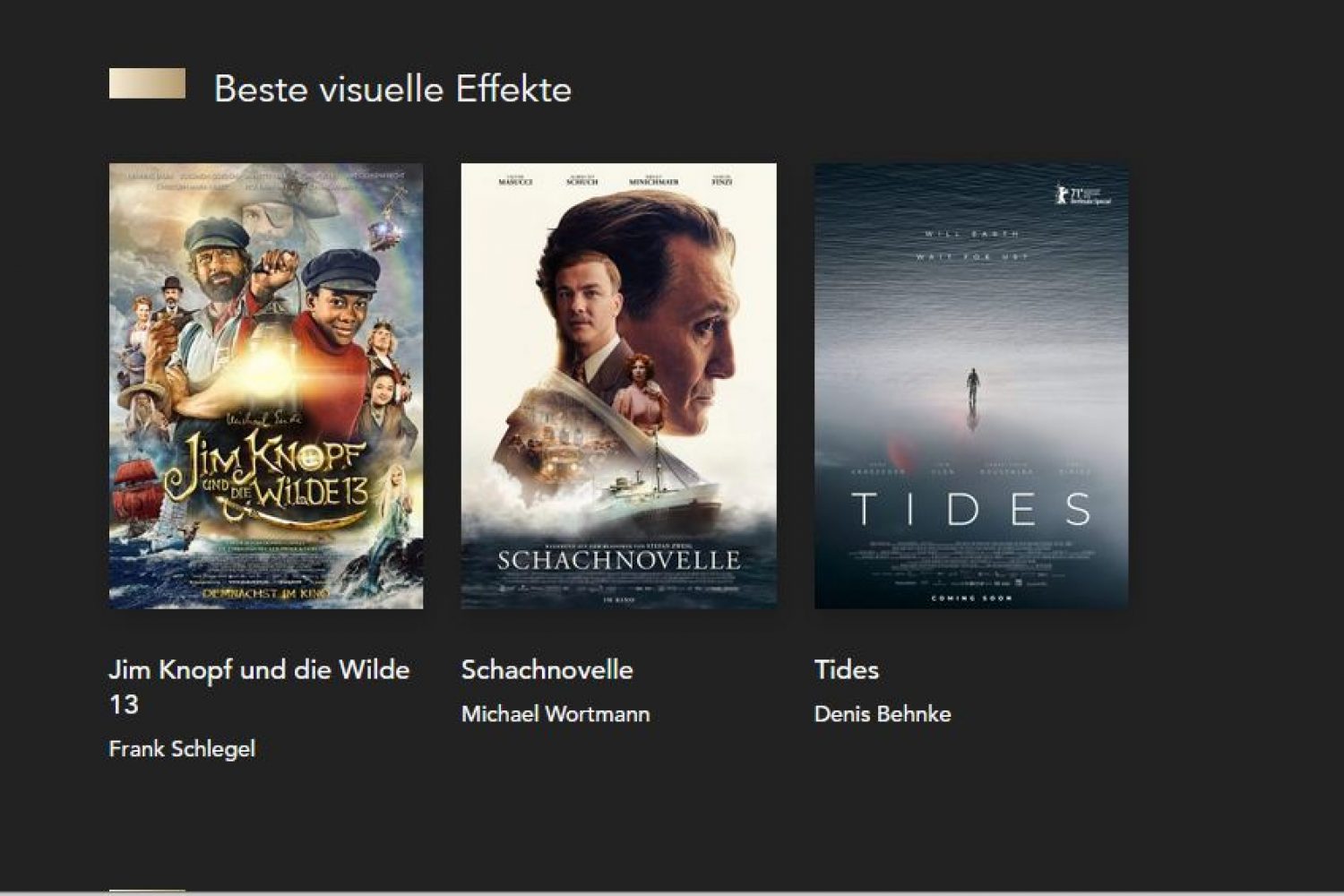Open the Jim Knopf movie poster
Image resolution: width=1344 pixels, height=896 pixels.
266,385
